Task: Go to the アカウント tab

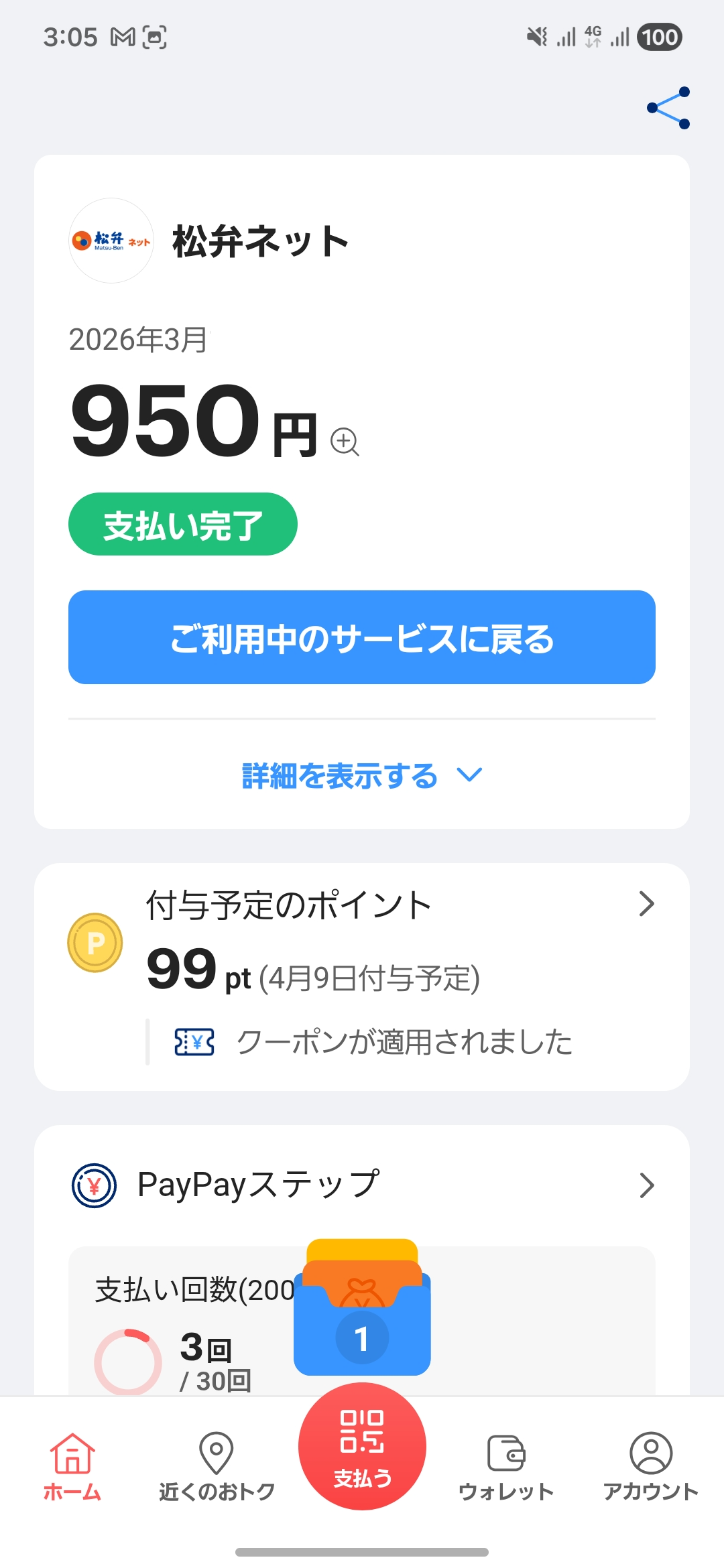Action: tap(651, 1465)
